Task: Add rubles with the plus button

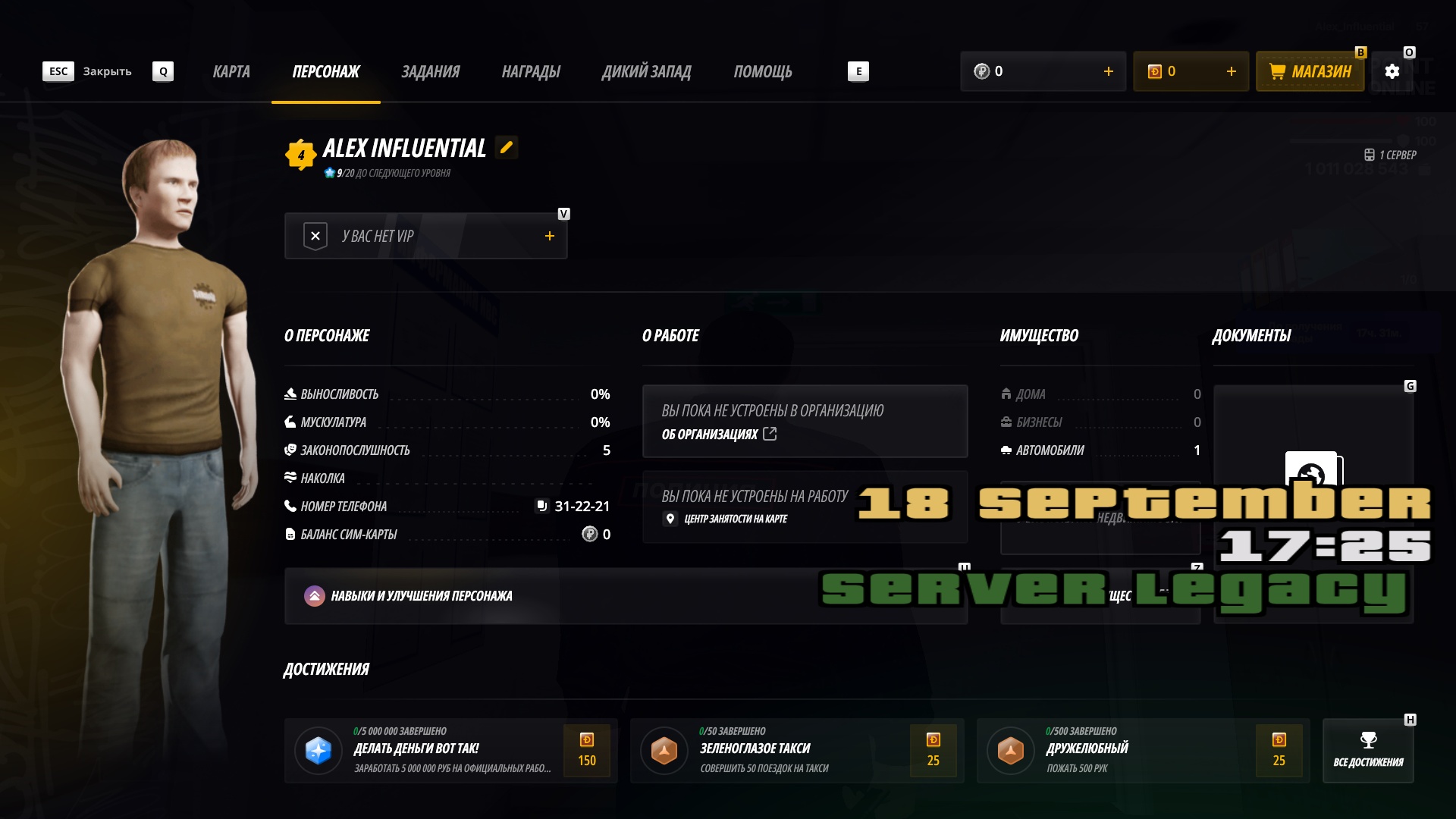Action: click(1108, 71)
